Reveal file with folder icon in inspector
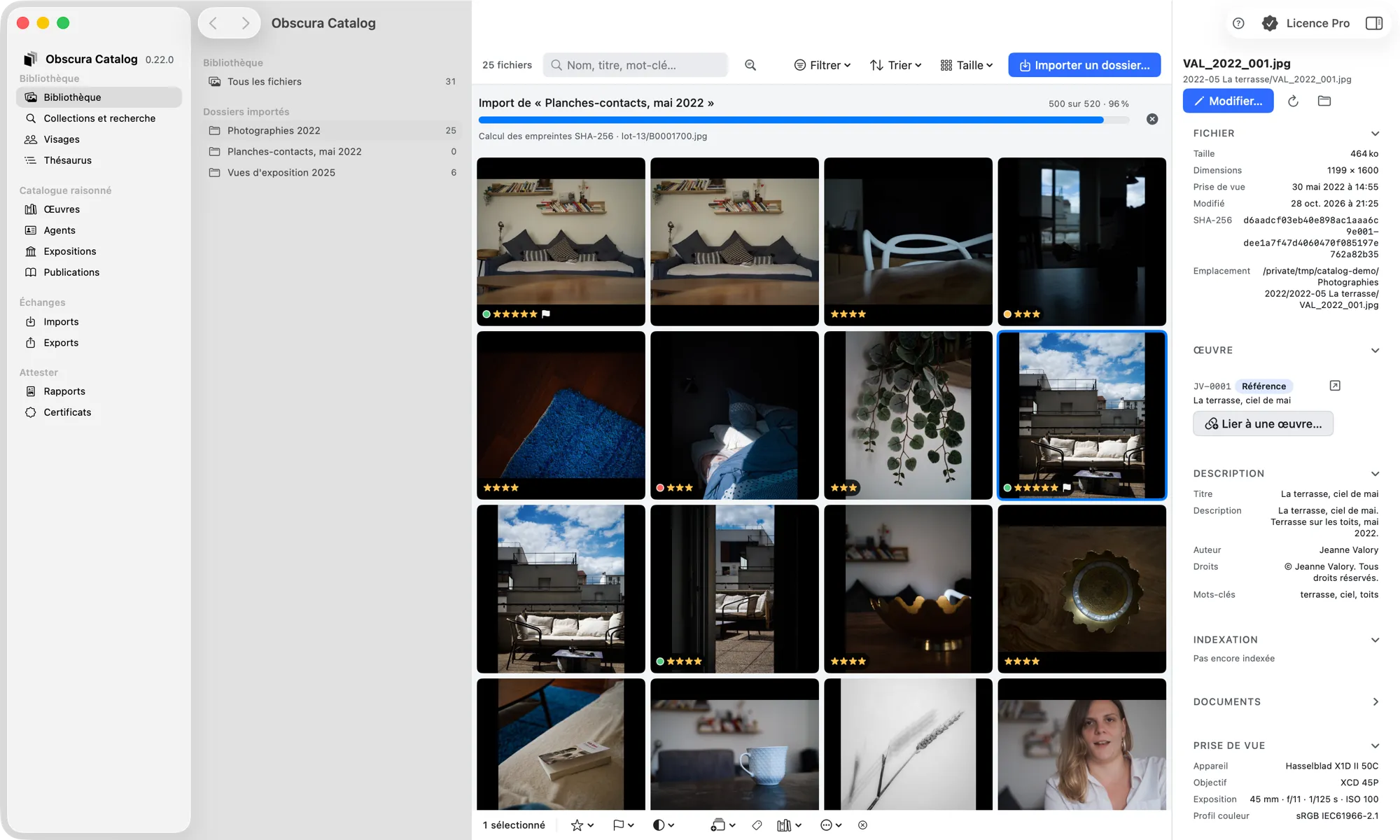Viewport: 1400px width, 840px height. coord(1324,101)
